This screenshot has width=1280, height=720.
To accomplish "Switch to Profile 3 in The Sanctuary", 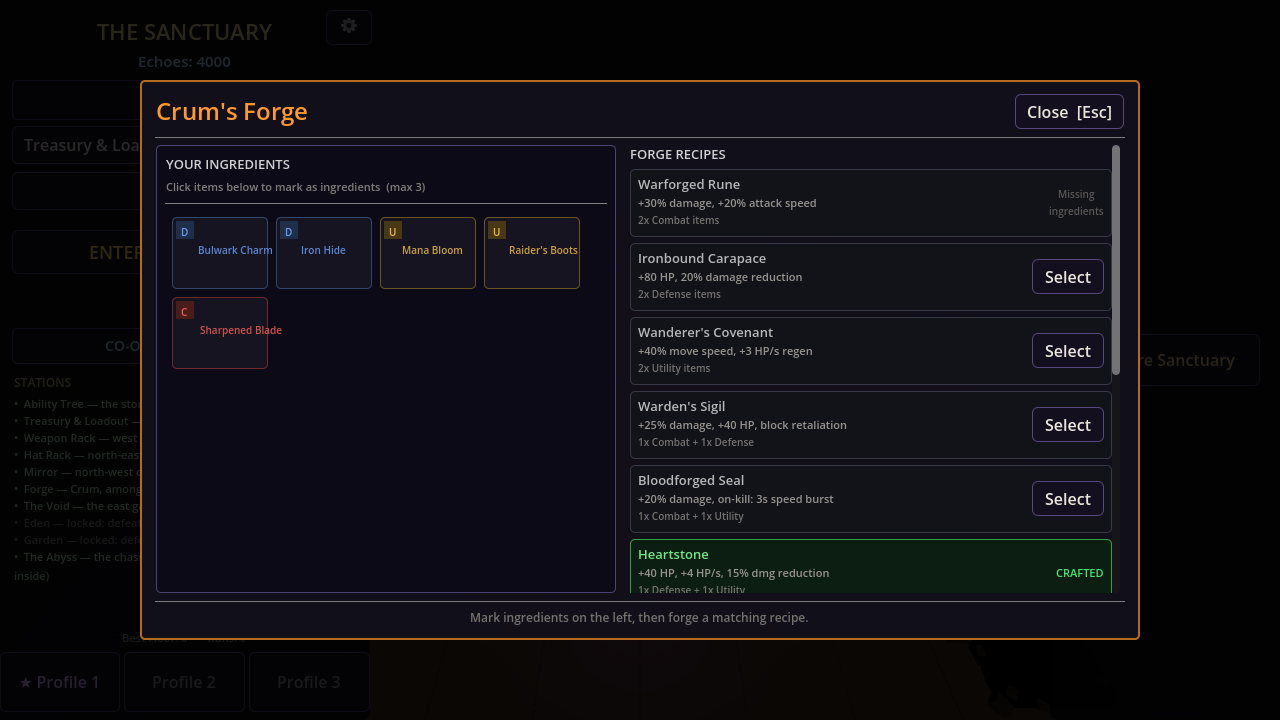I will tap(309, 682).
